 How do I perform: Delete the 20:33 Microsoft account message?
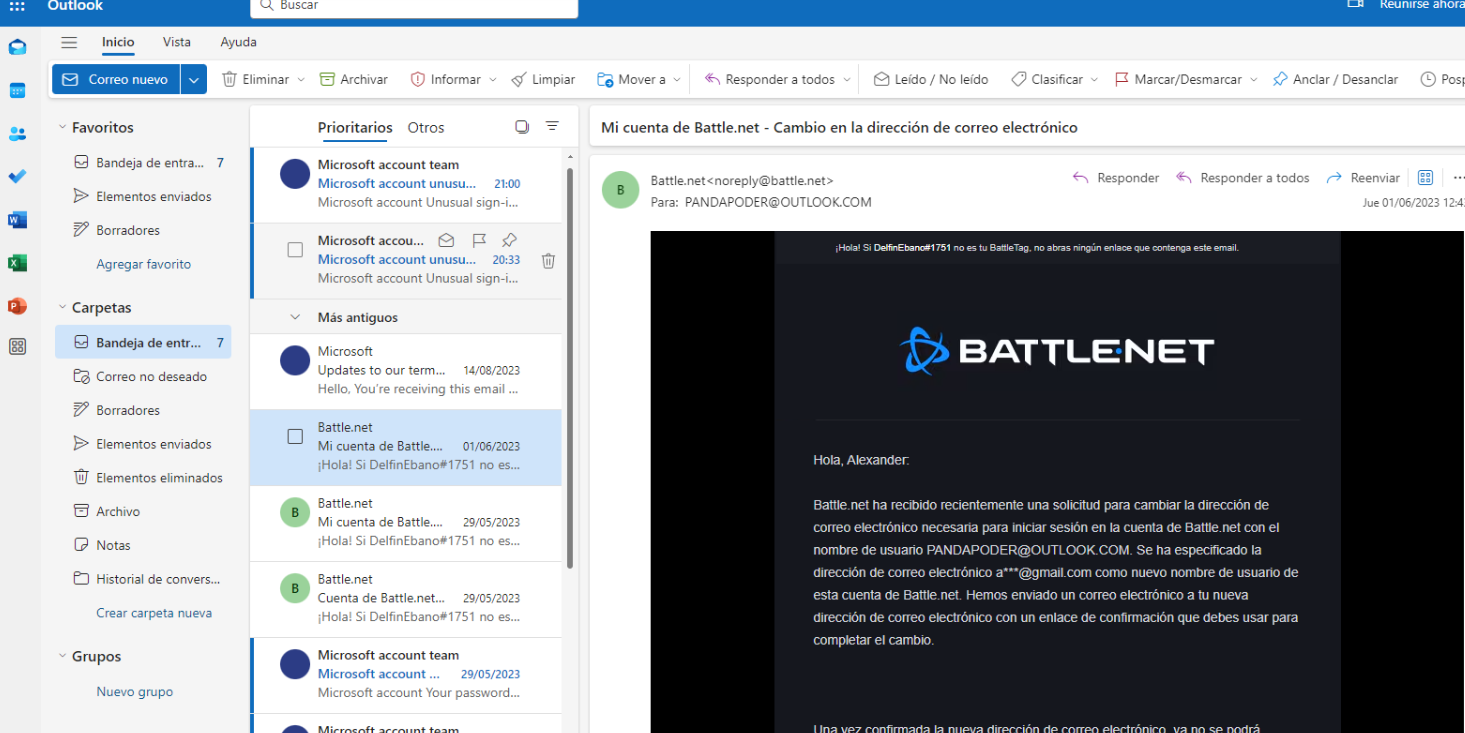click(548, 261)
